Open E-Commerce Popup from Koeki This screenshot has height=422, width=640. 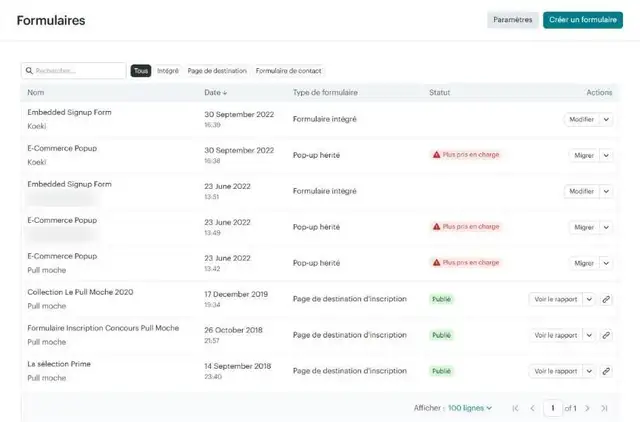coord(62,148)
